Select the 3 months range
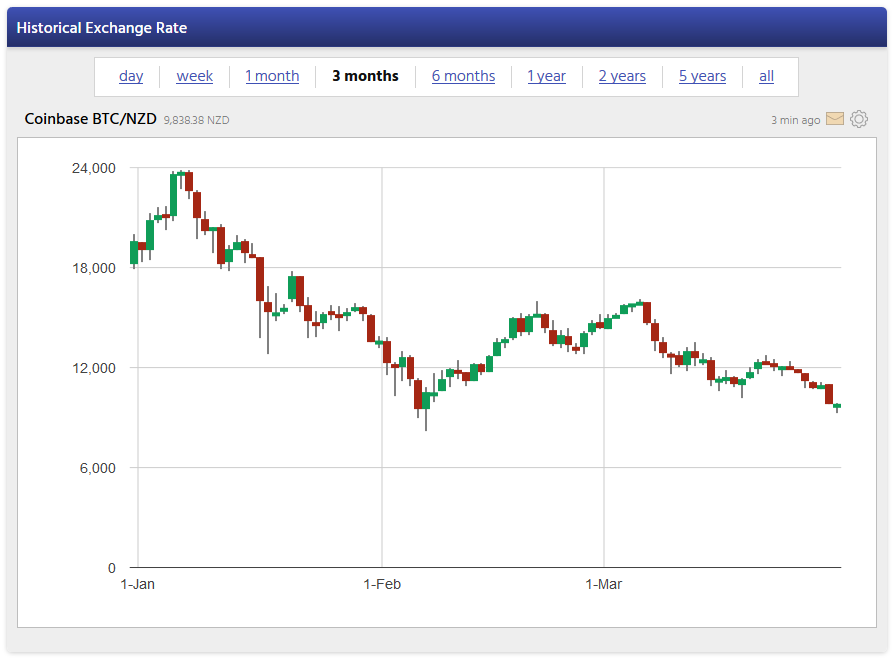The image size is (894, 659). point(366,76)
